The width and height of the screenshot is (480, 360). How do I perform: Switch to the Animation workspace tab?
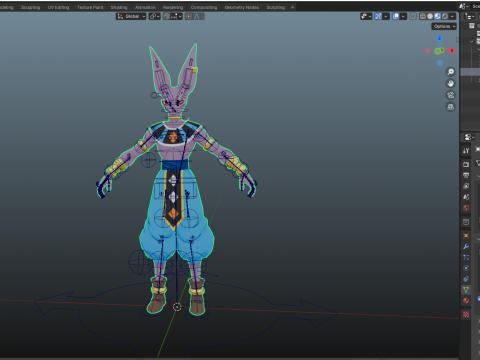click(x=145, y=7)
